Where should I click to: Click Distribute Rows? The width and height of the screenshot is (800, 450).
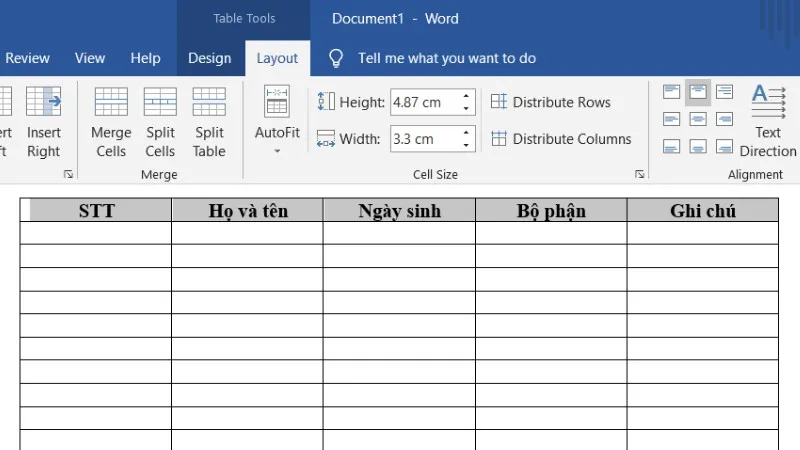pos(551,102)
